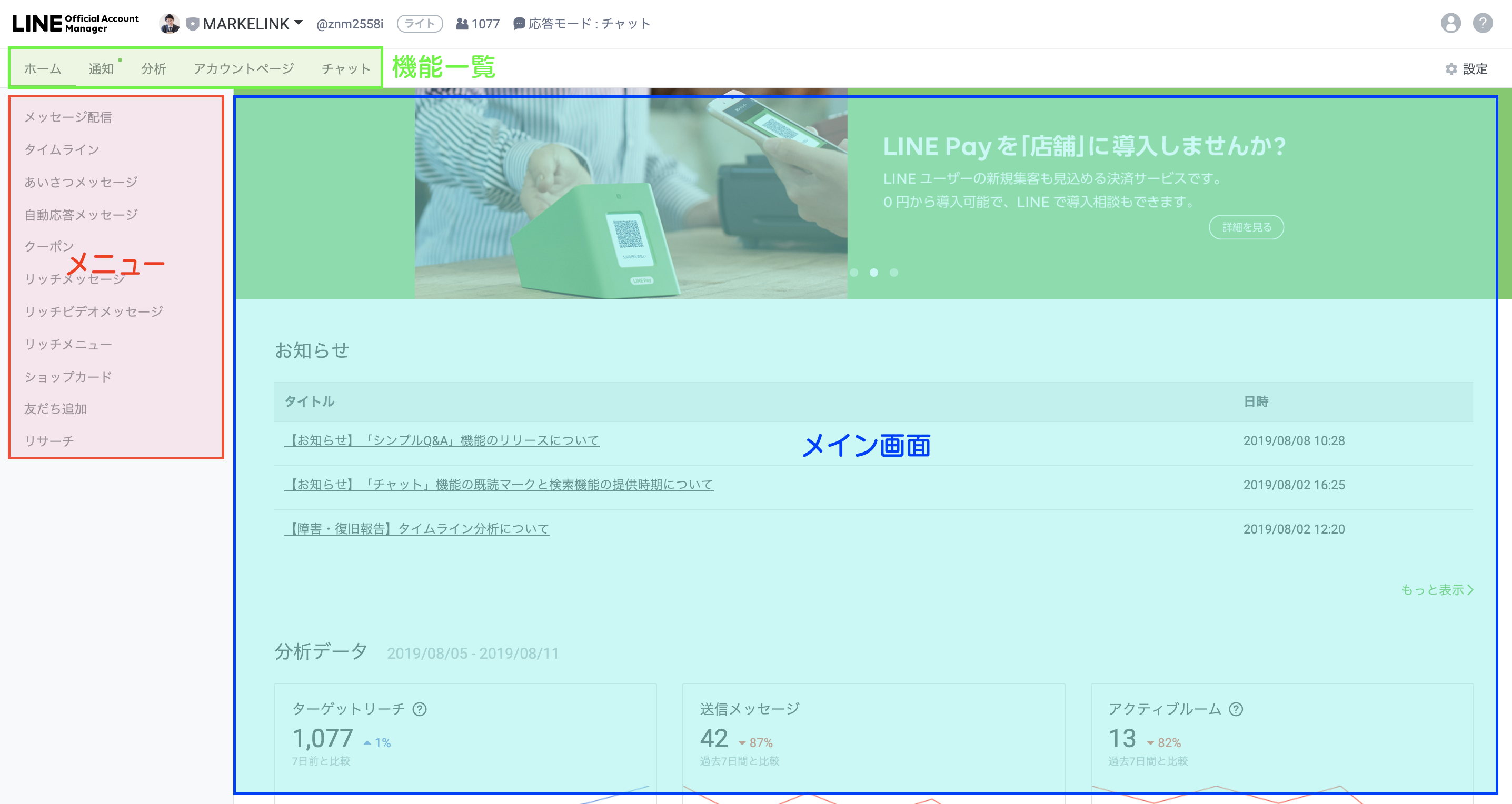Click the 日時 column header
Image resolution: width=1512 pixels, height=804 pixels.
point(1256,401)
